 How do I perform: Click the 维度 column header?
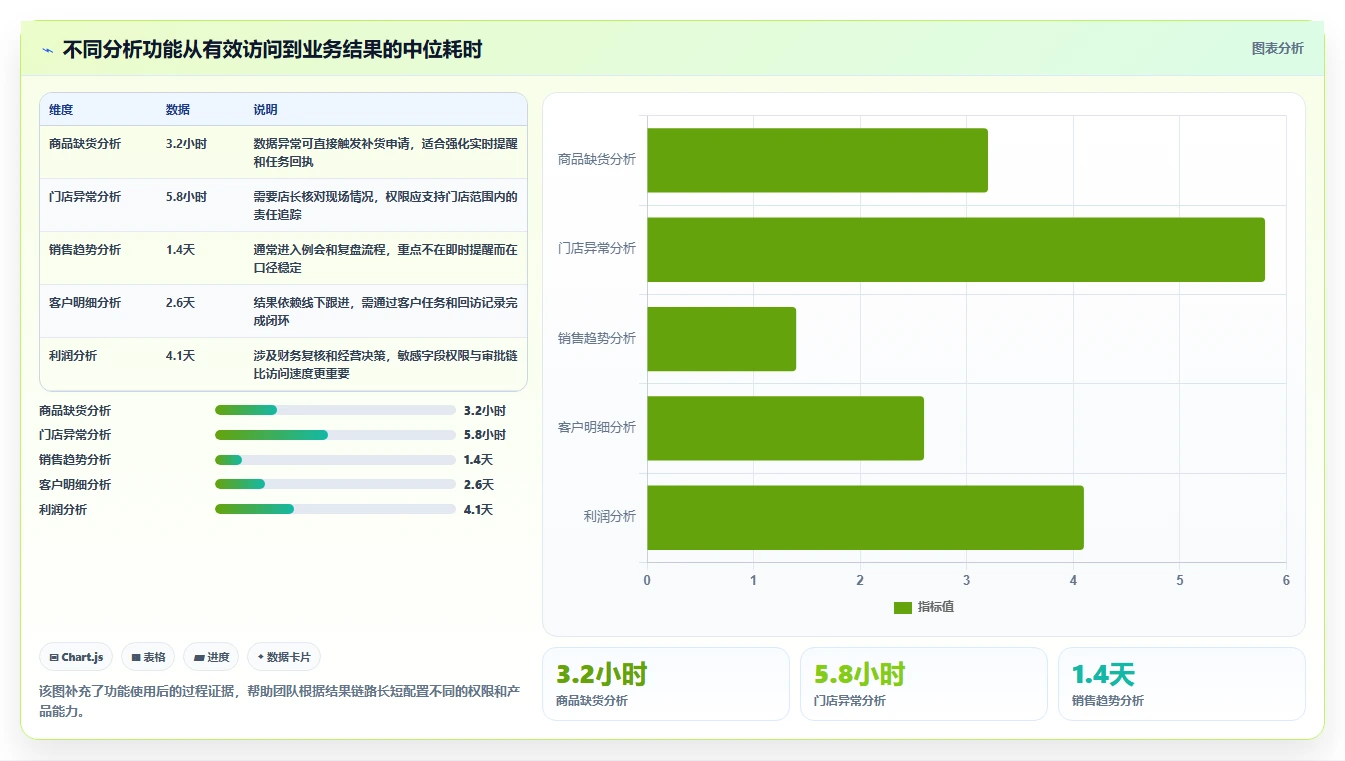tap(61, 110)
